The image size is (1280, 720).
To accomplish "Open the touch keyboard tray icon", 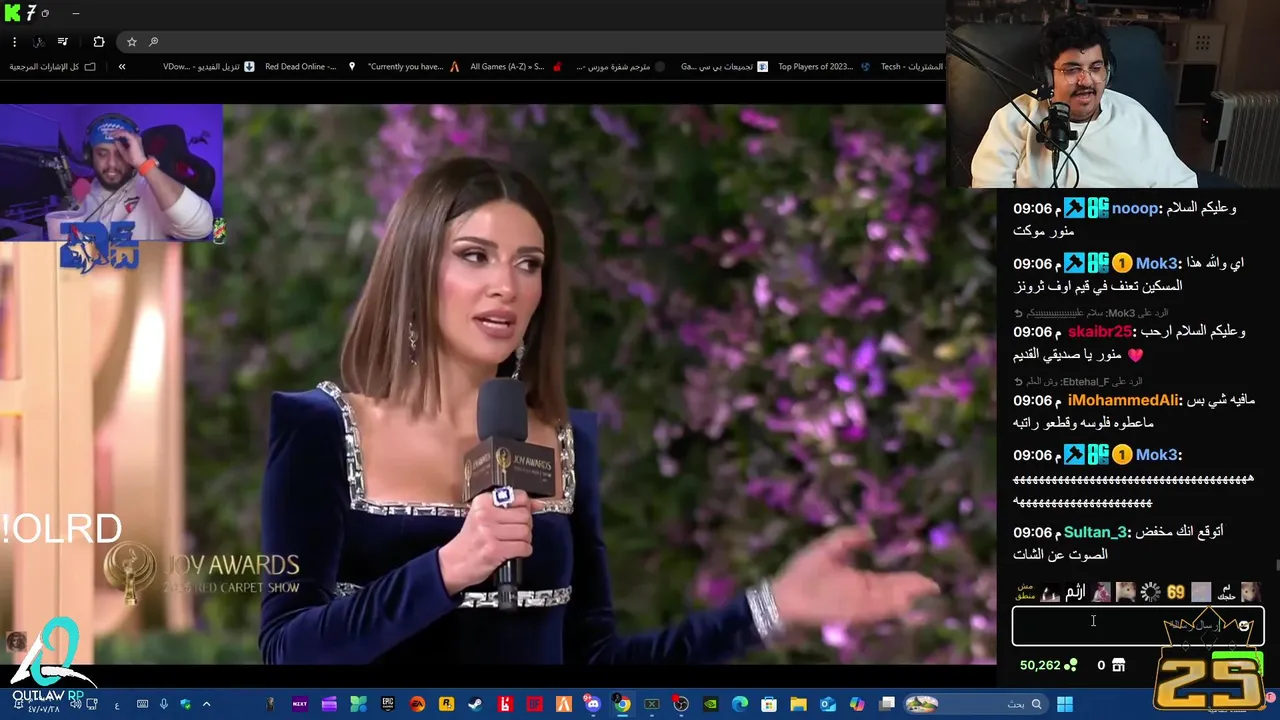I will point(143,705).
